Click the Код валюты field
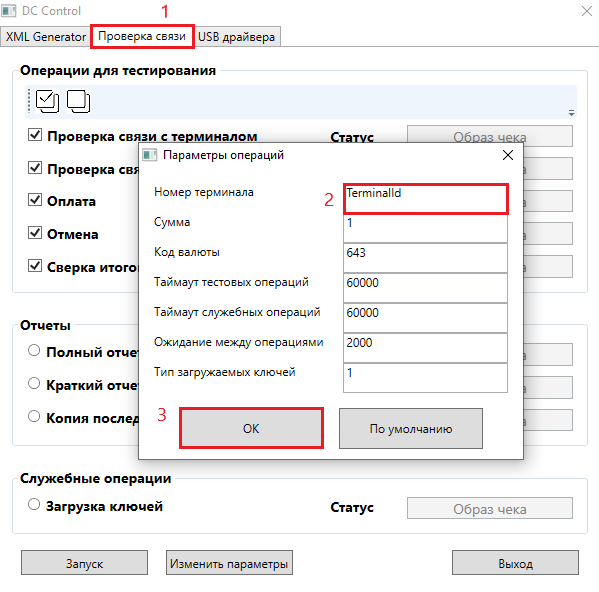This screenshot has height=592, width=599. pos(426,258)
